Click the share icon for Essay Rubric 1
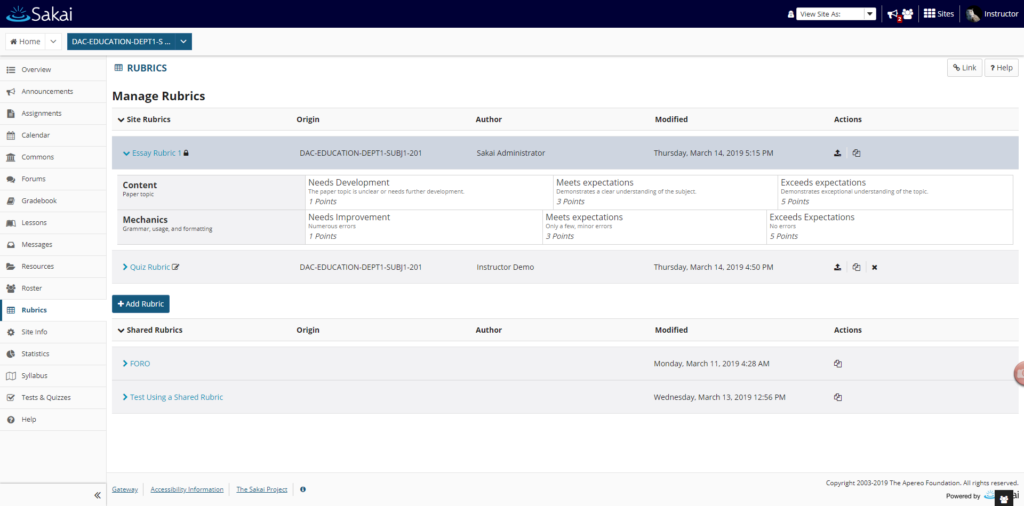The height and width of the screenshot is (506, 1024). (837, 153)
